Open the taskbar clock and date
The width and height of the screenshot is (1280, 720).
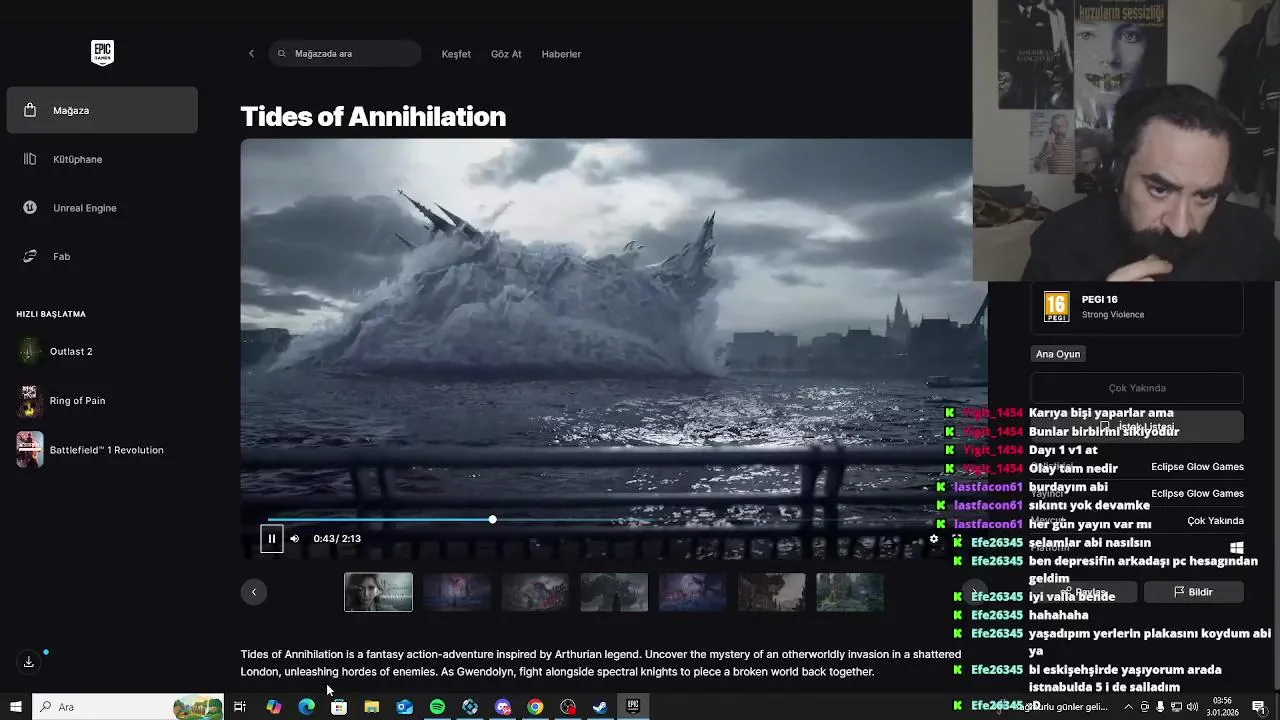1222,707
